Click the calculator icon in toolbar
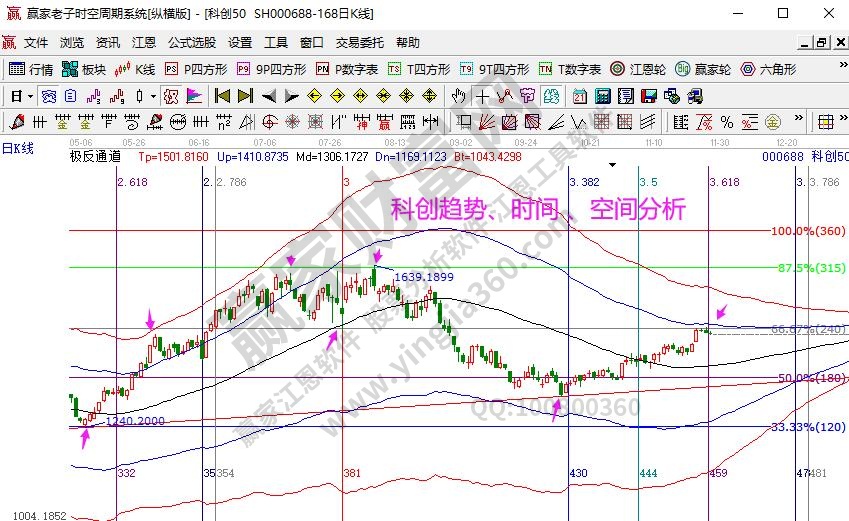 602,97
